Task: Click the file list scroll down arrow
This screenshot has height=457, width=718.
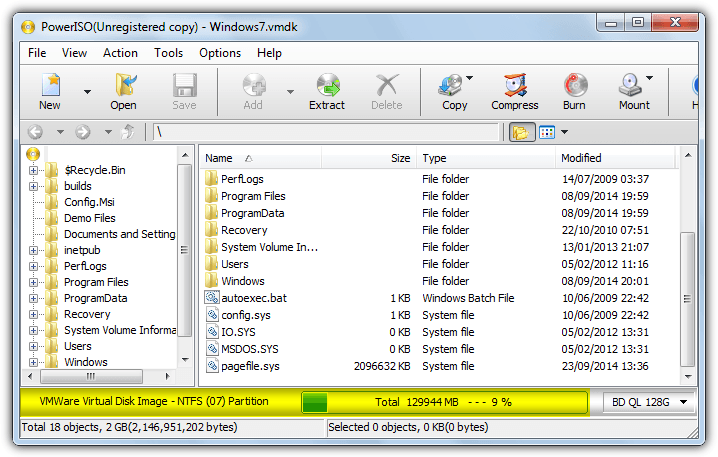Action: point(688,377)
